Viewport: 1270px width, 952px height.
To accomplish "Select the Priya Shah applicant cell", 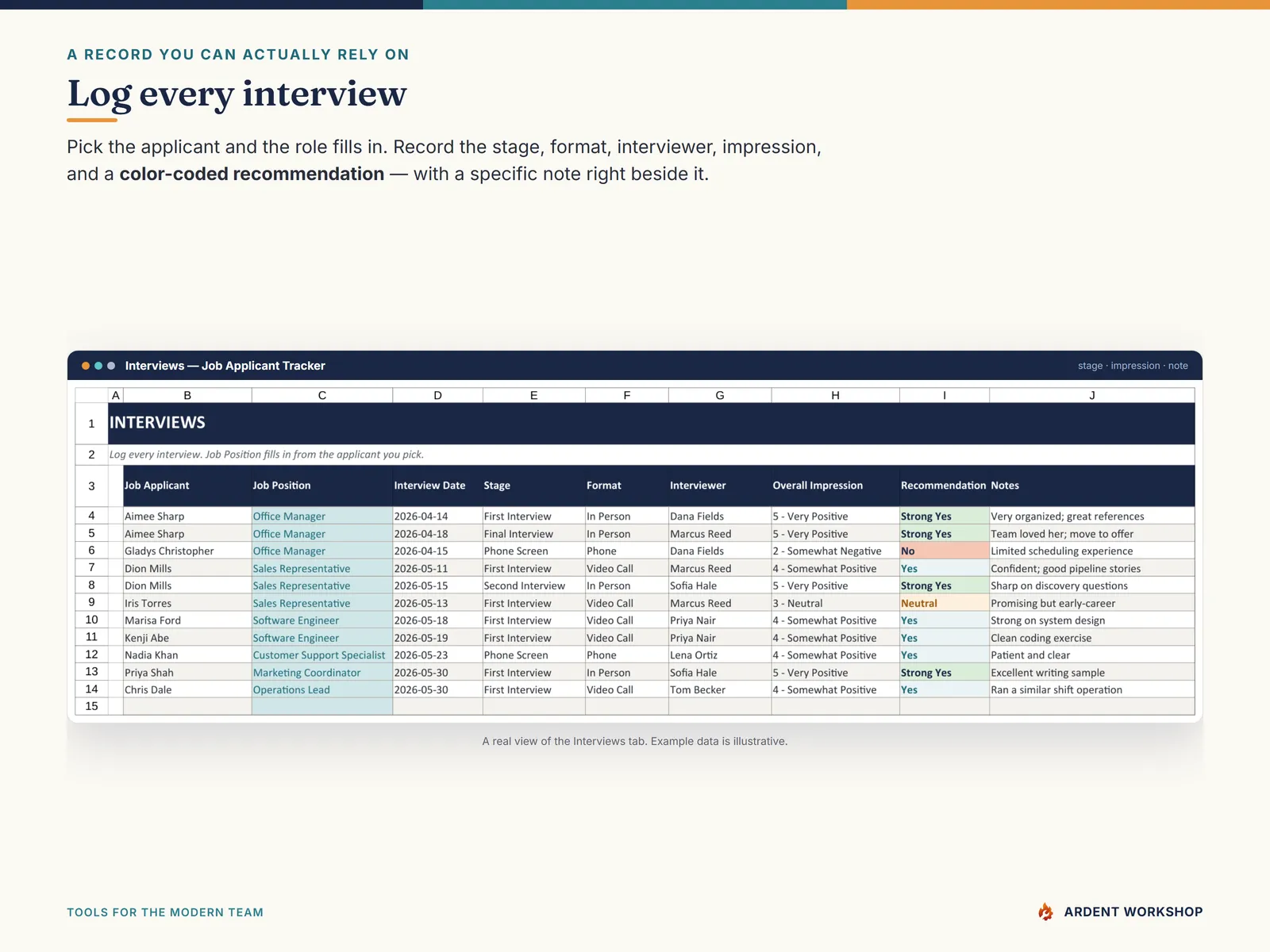I will point(187,673).
